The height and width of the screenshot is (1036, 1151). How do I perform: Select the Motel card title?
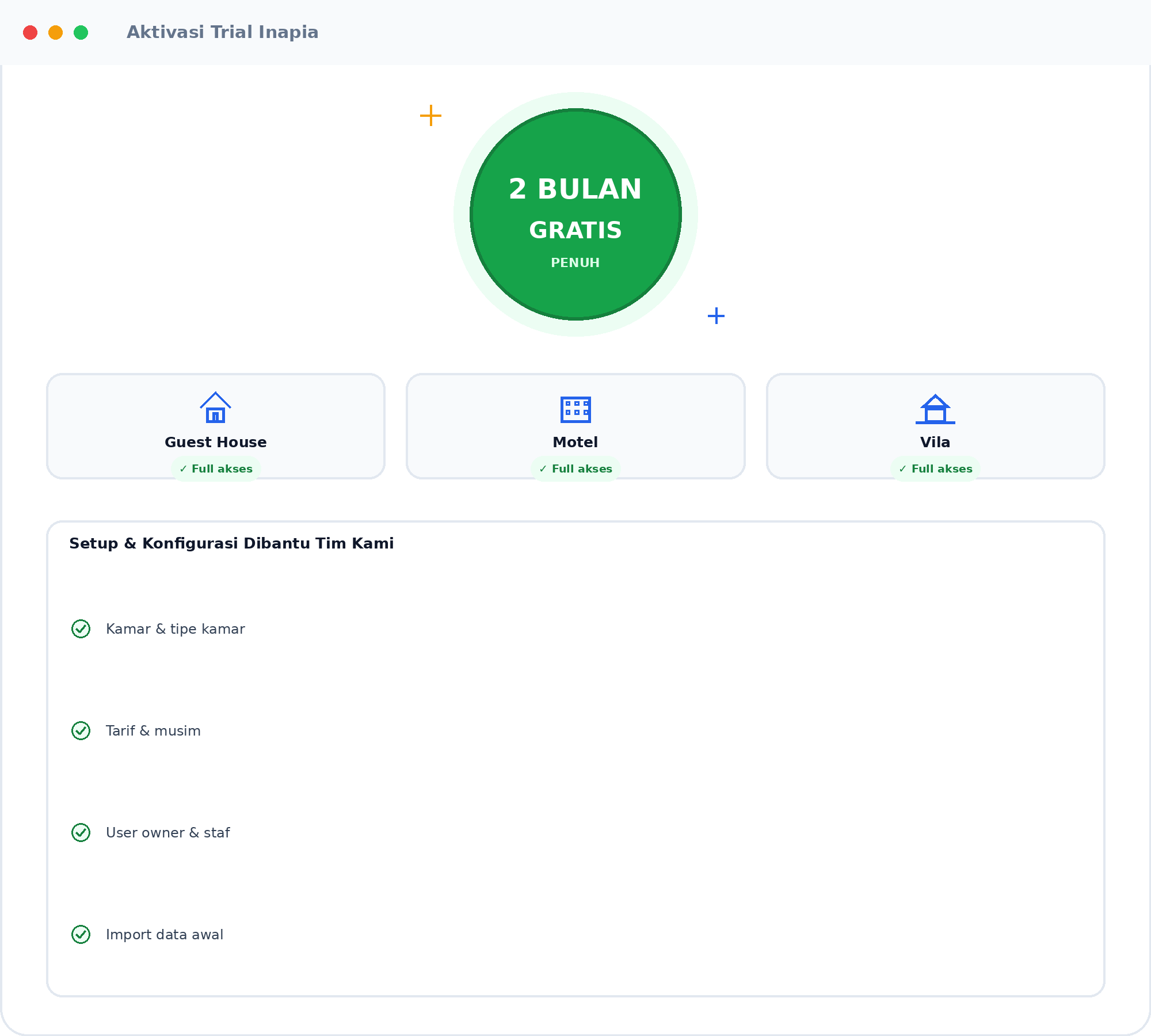tap(575, 442)
